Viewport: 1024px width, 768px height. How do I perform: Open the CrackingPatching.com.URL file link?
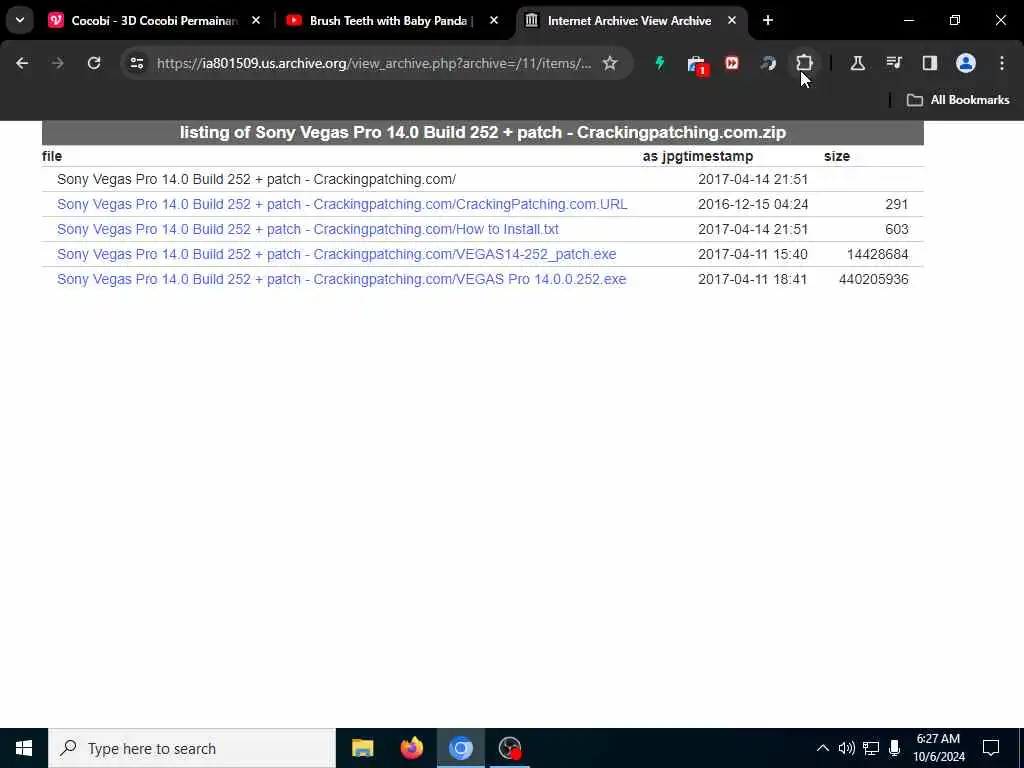pos(342,204)
